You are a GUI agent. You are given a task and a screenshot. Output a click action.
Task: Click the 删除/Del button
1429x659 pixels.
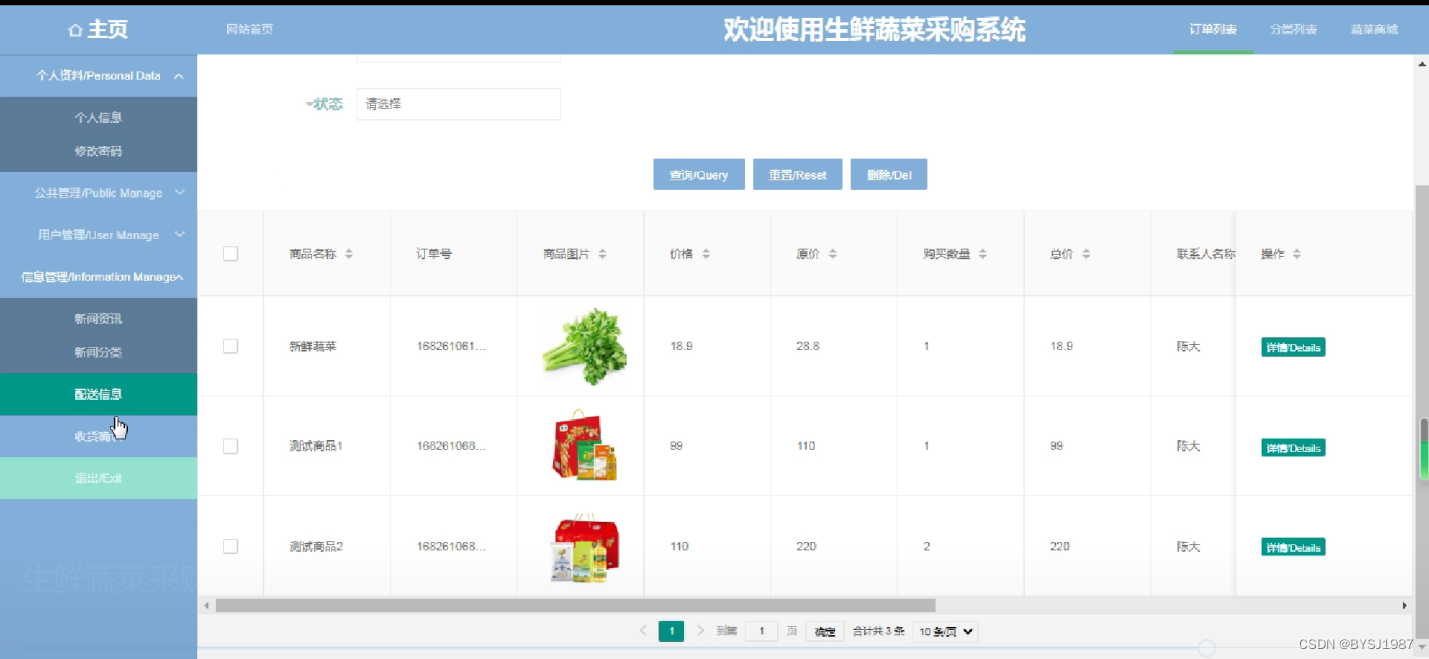[889, 174]
